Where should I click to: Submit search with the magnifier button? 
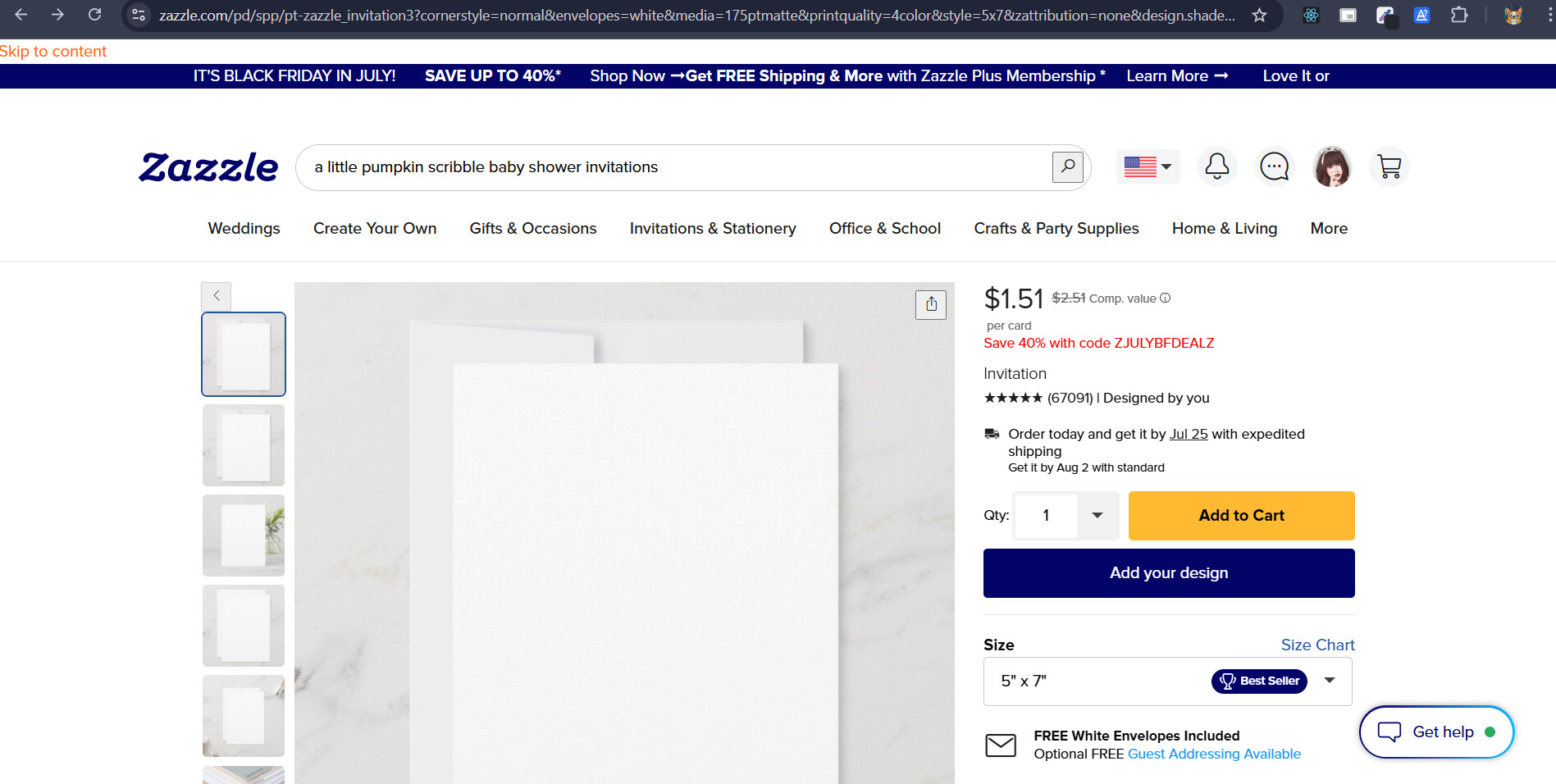[x=1068, y=167]
